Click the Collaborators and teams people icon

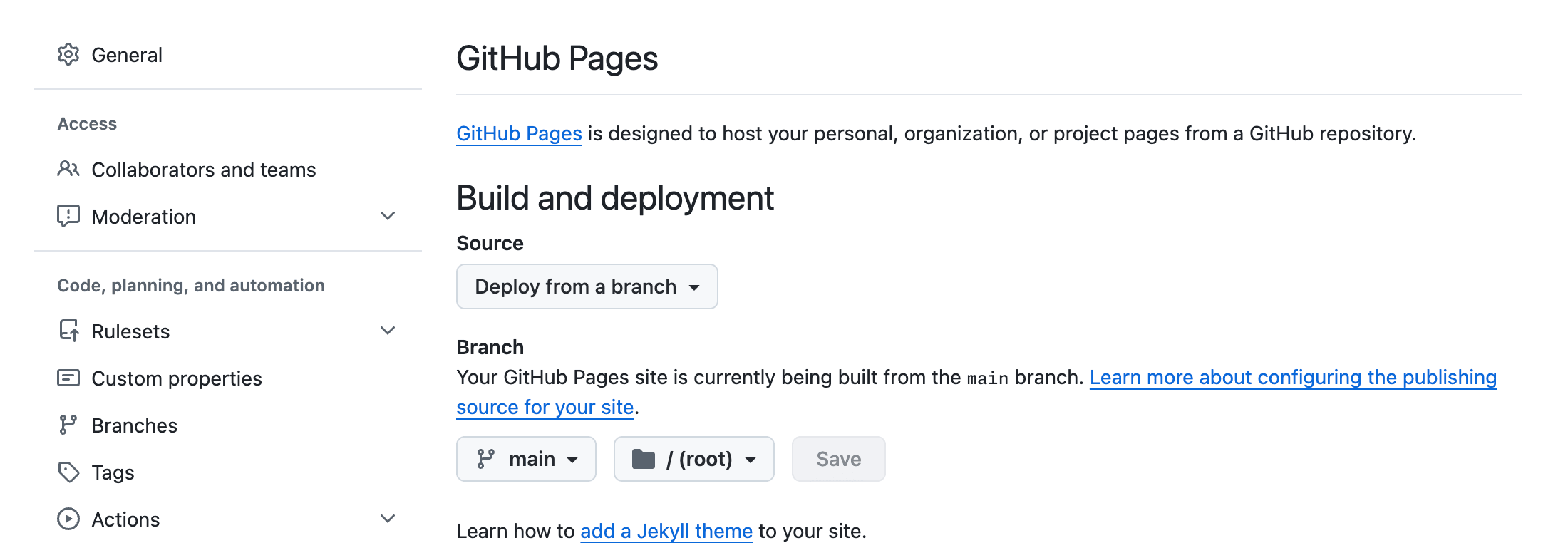(68, 169)
